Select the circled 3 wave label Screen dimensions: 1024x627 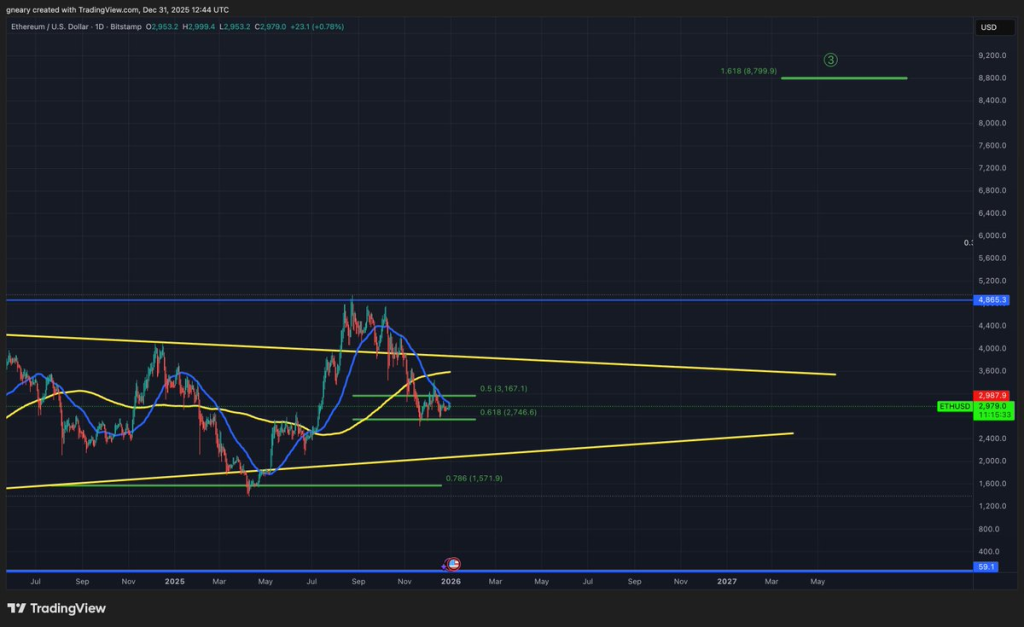click(x=830, y=60)
